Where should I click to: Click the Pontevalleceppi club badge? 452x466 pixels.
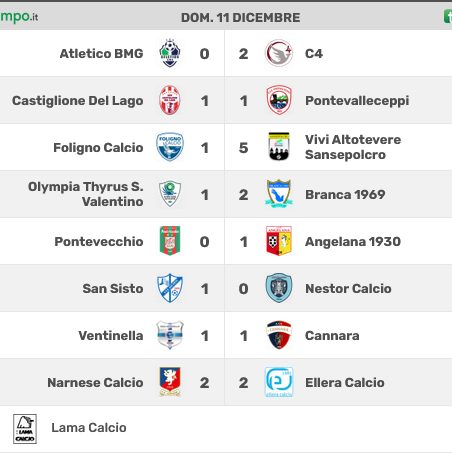(279, 100)
